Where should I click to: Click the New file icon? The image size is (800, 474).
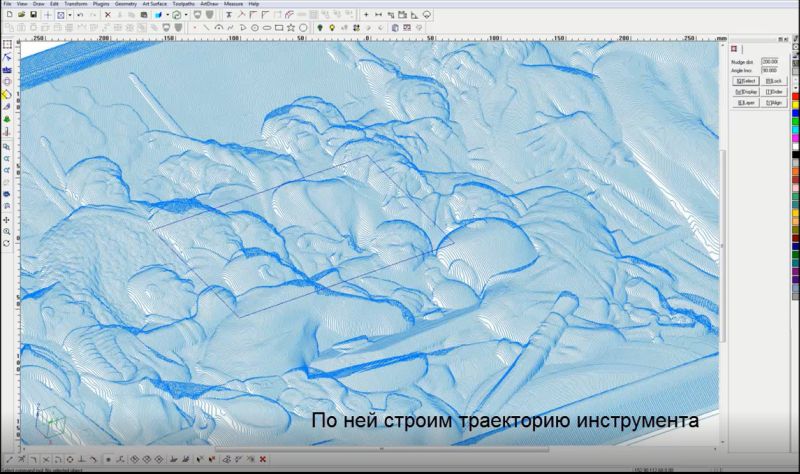[8, 16]
